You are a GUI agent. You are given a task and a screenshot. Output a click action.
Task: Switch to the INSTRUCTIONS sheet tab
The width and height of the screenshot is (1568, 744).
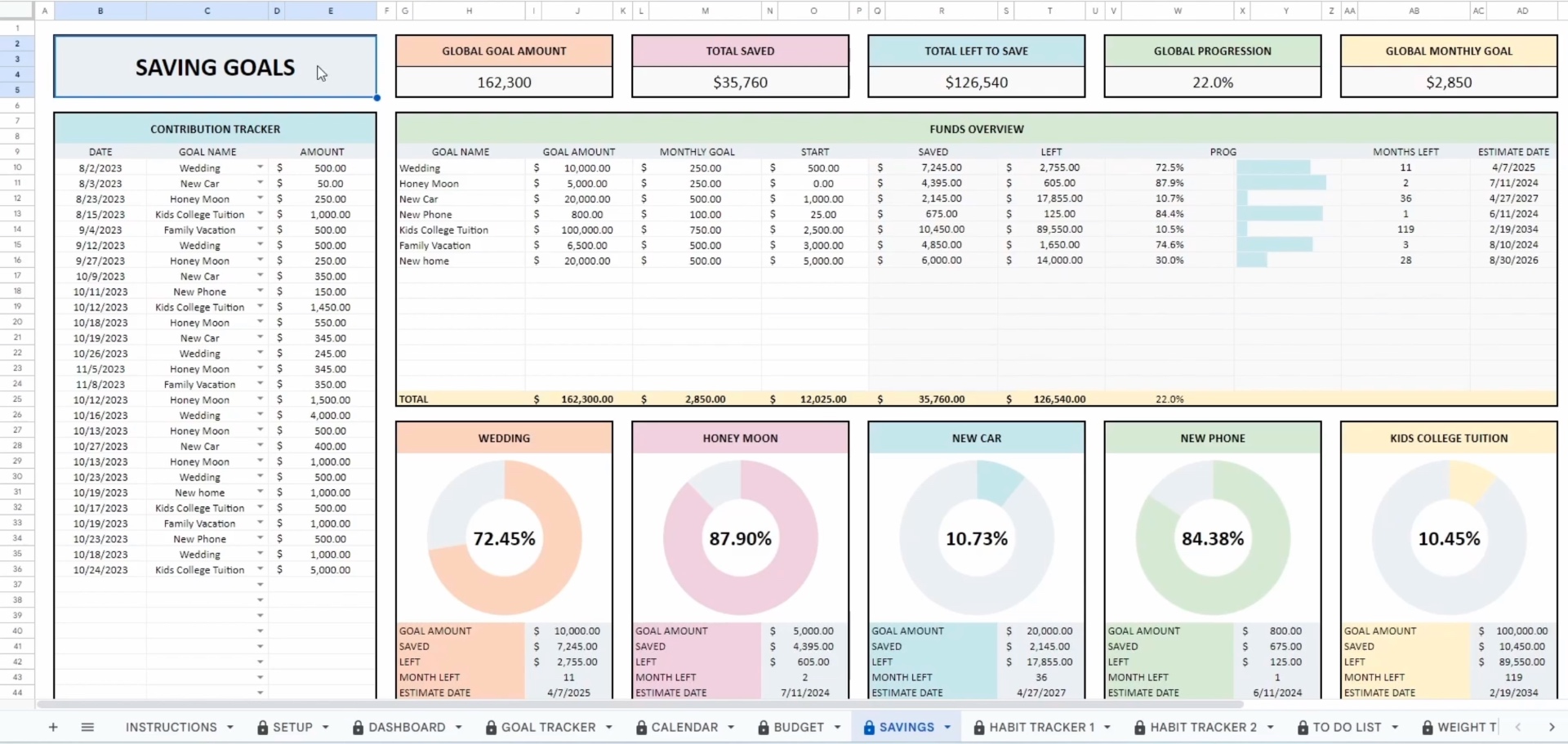171,727
